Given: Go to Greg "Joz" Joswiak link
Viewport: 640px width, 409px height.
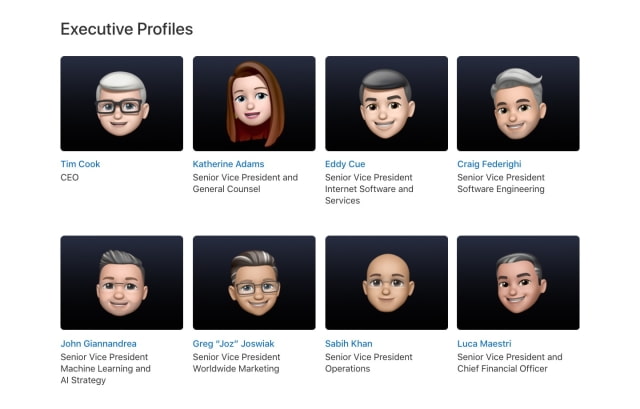Looking at the screenshot, I should tap(233, 344).
